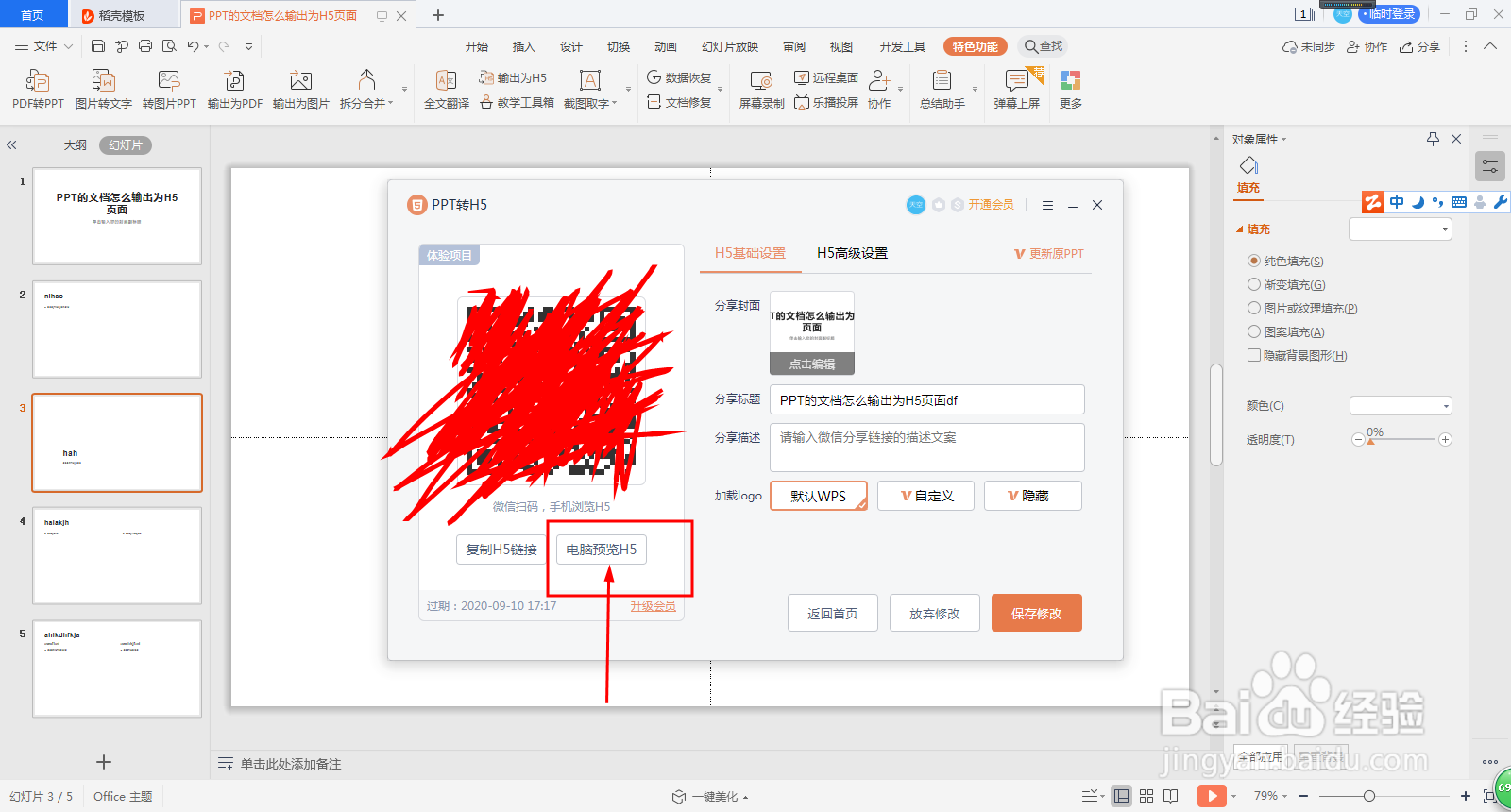Start the slideshow from the status bar
Screen dimensions: 1511x812
click(x=1211, y=796)
